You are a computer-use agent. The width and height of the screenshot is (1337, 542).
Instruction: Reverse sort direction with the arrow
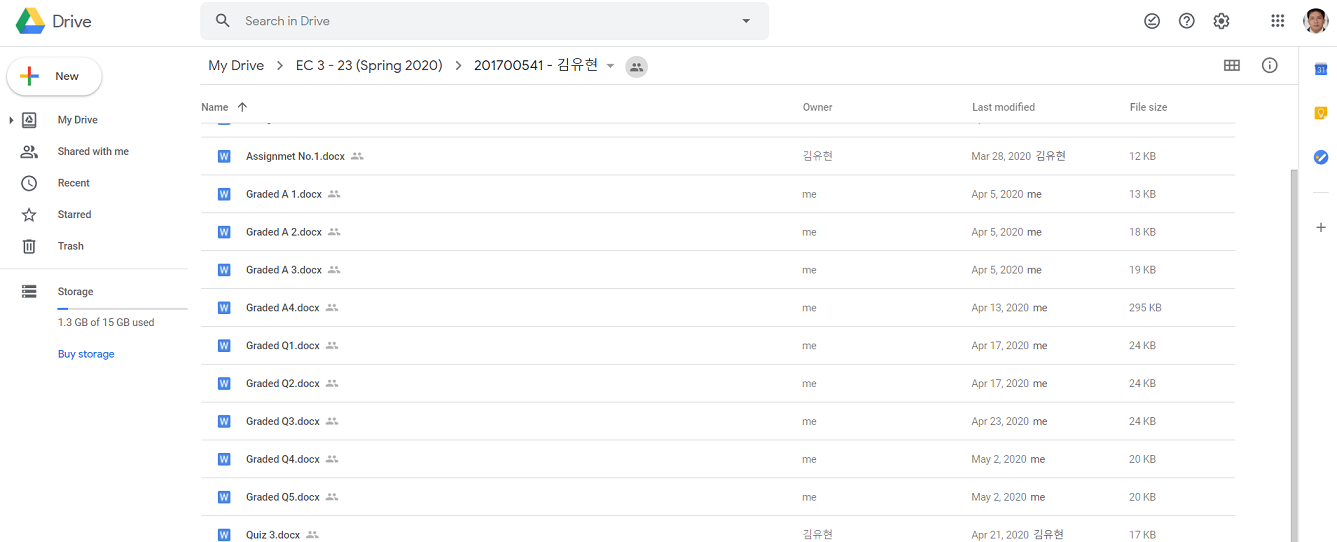[x=242, y=107]
